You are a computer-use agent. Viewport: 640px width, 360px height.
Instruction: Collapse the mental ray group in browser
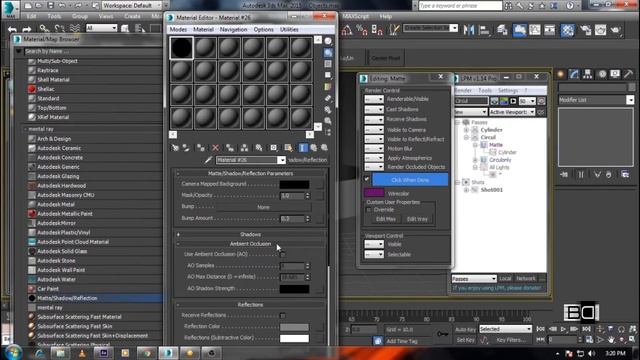[25, 129]
